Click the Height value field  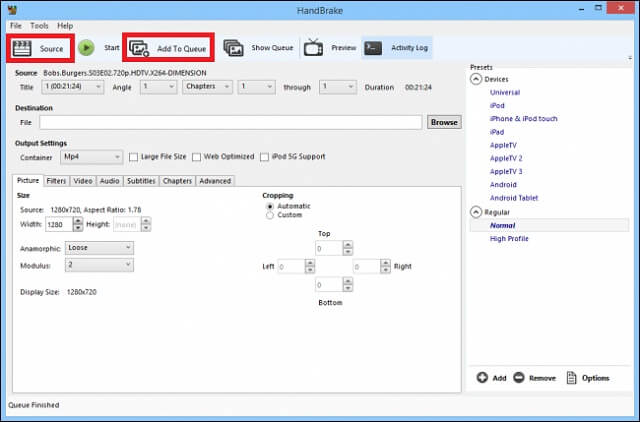pyautogui.click(x=127, y=224)
